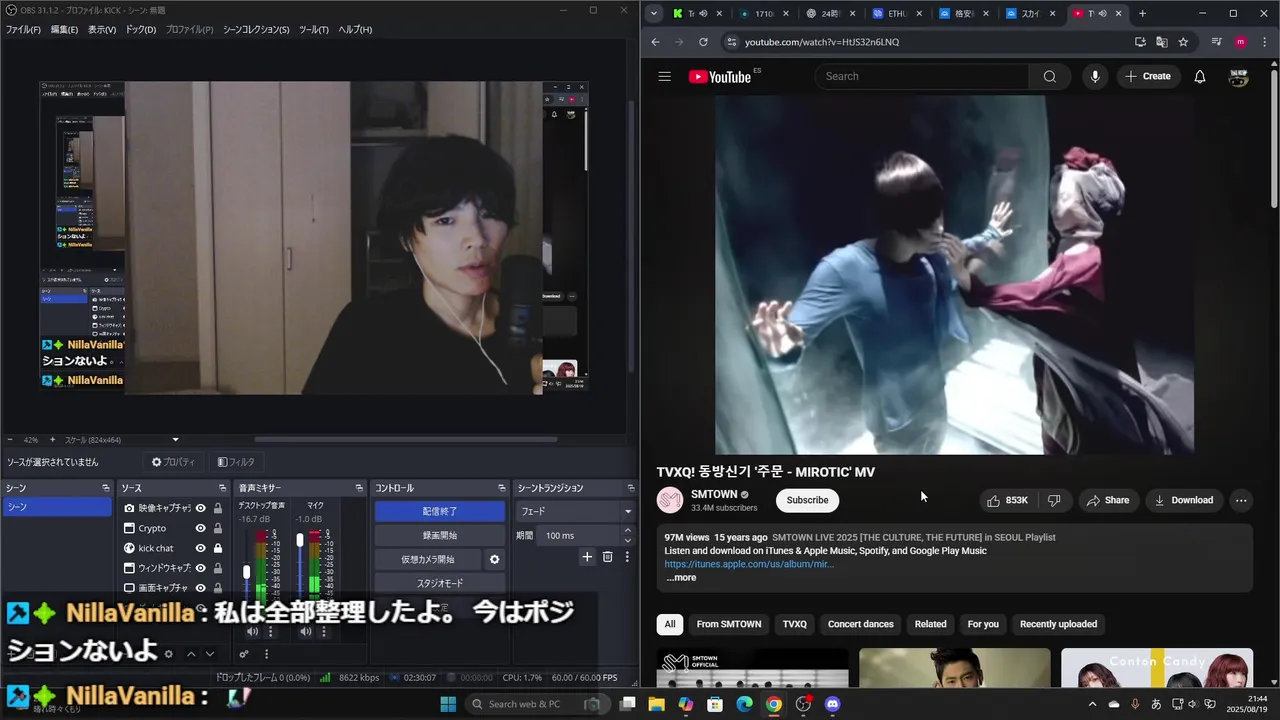Toggle visibility of the ウィンドウキャプチャ source
1280x720 pixels.
[200, 568]
